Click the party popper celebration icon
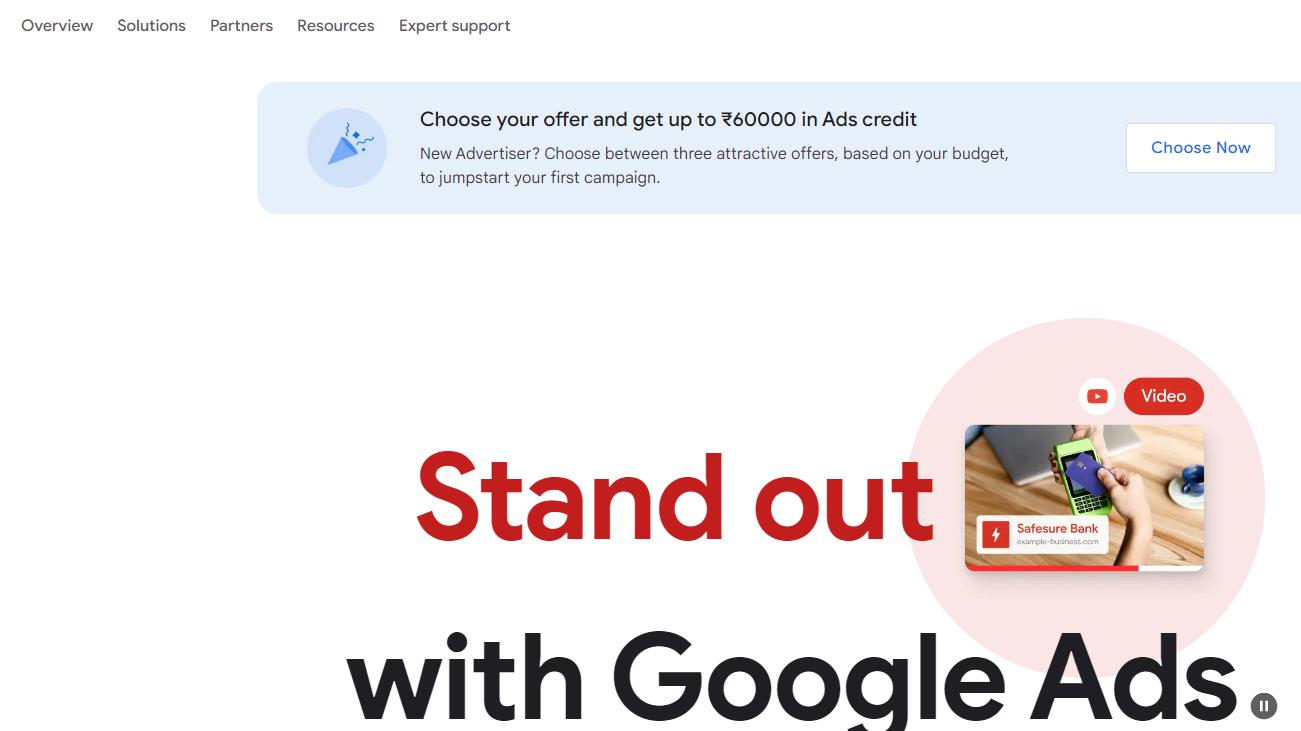Viewport: 1301px width, 731px height. point(346,148)
